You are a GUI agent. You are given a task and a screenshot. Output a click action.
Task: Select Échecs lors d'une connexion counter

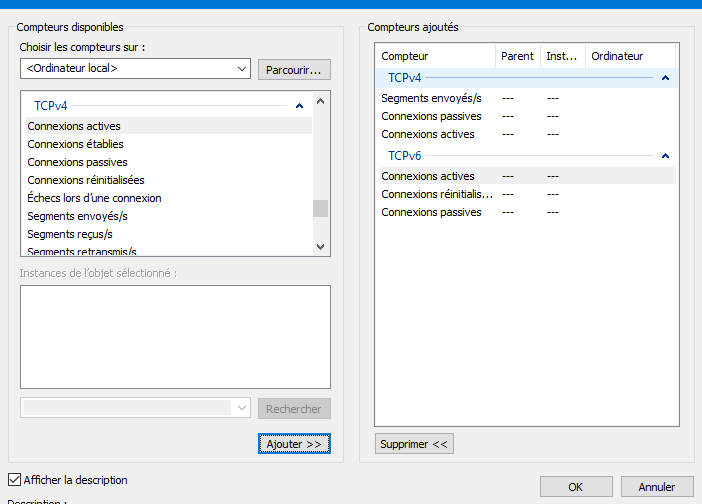click(x=94, y=198)
